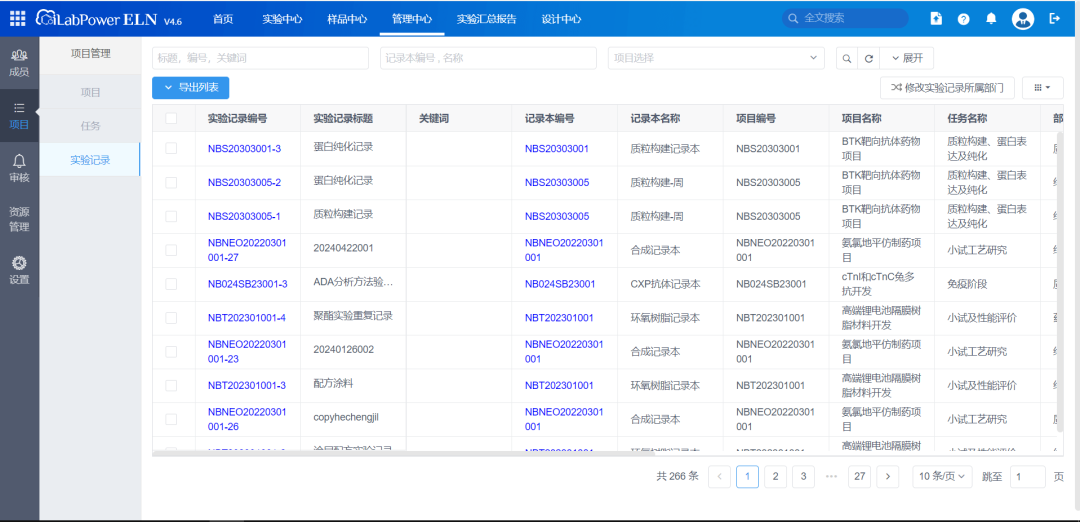Open 审核 sidebar bell icon

[x=19, y=169]
